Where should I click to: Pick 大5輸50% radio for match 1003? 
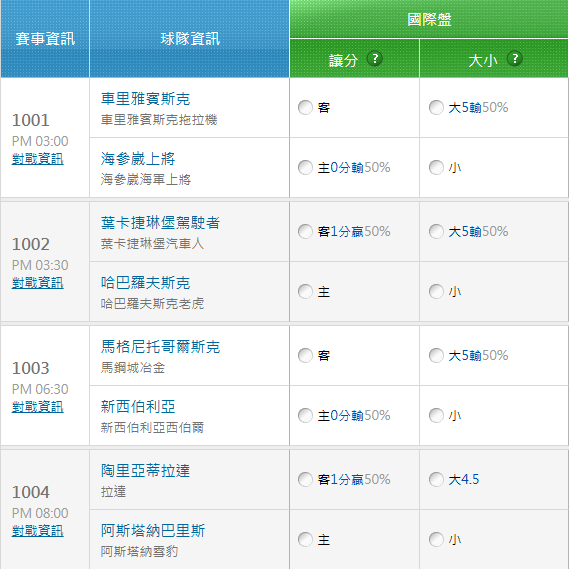436,355
